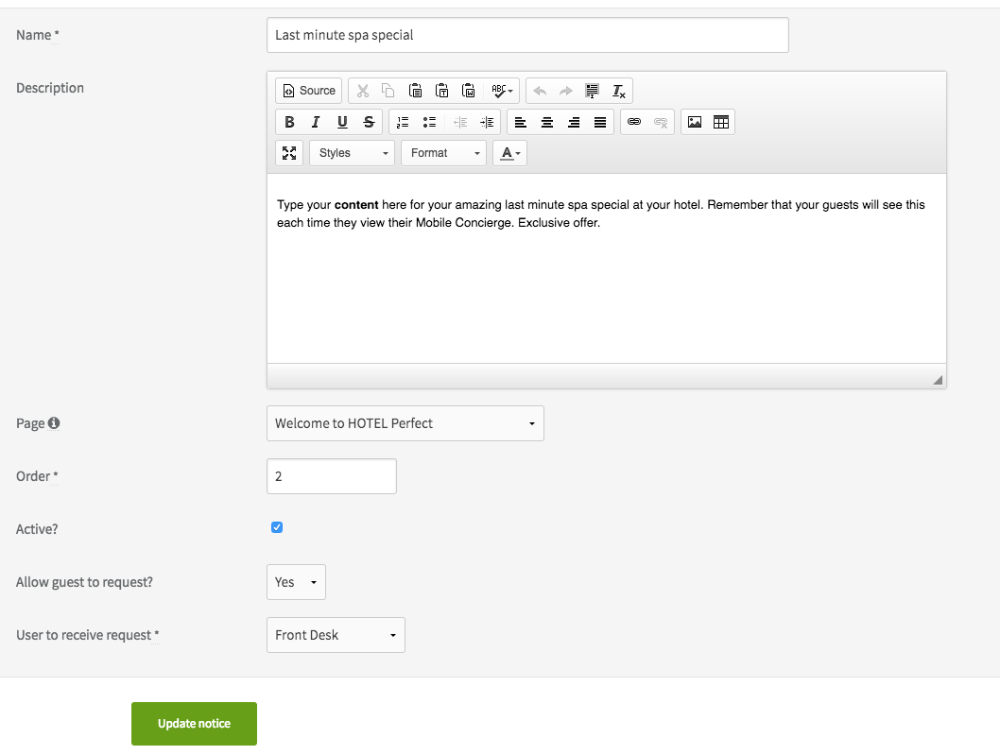Click the Name input field
1000x755 pixels.
click(x=527, y=35)
